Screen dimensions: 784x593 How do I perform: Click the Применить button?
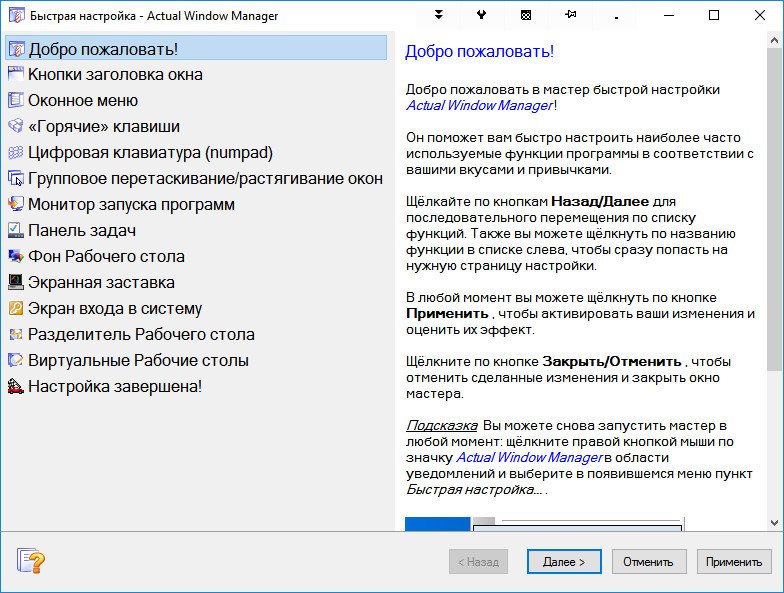734,562
